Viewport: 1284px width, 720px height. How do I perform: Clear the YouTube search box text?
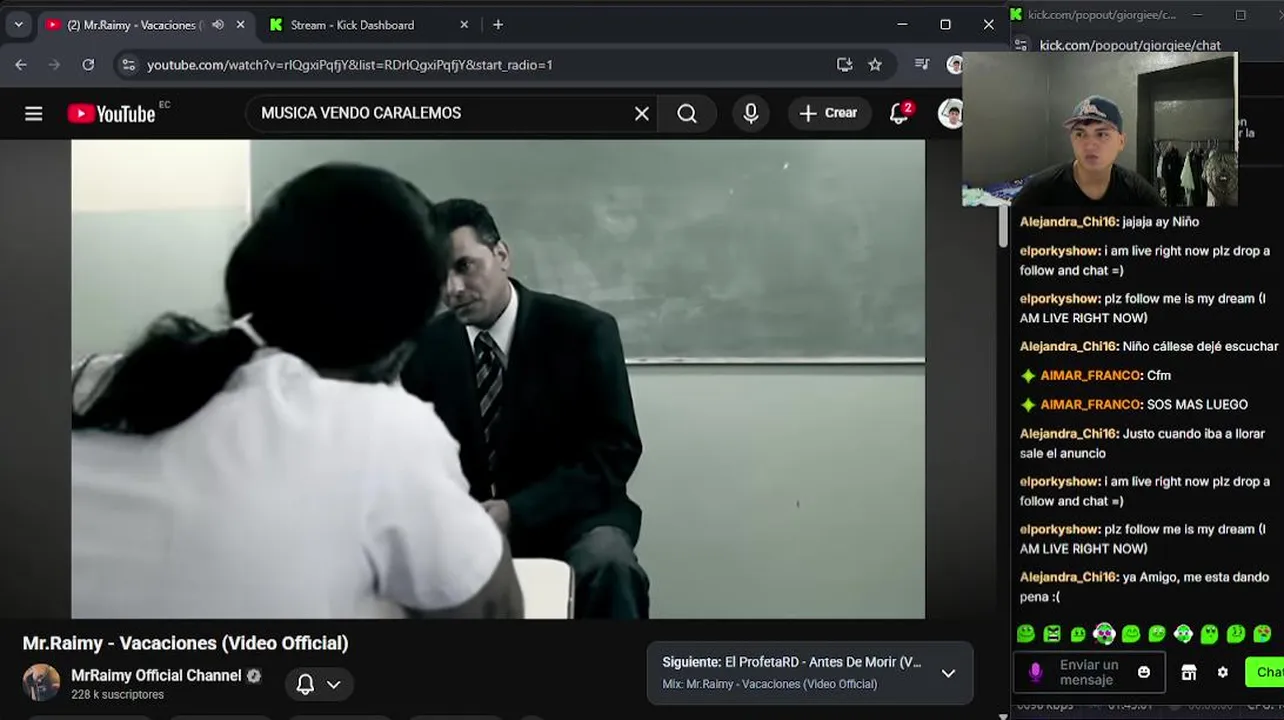pos(642,114)
